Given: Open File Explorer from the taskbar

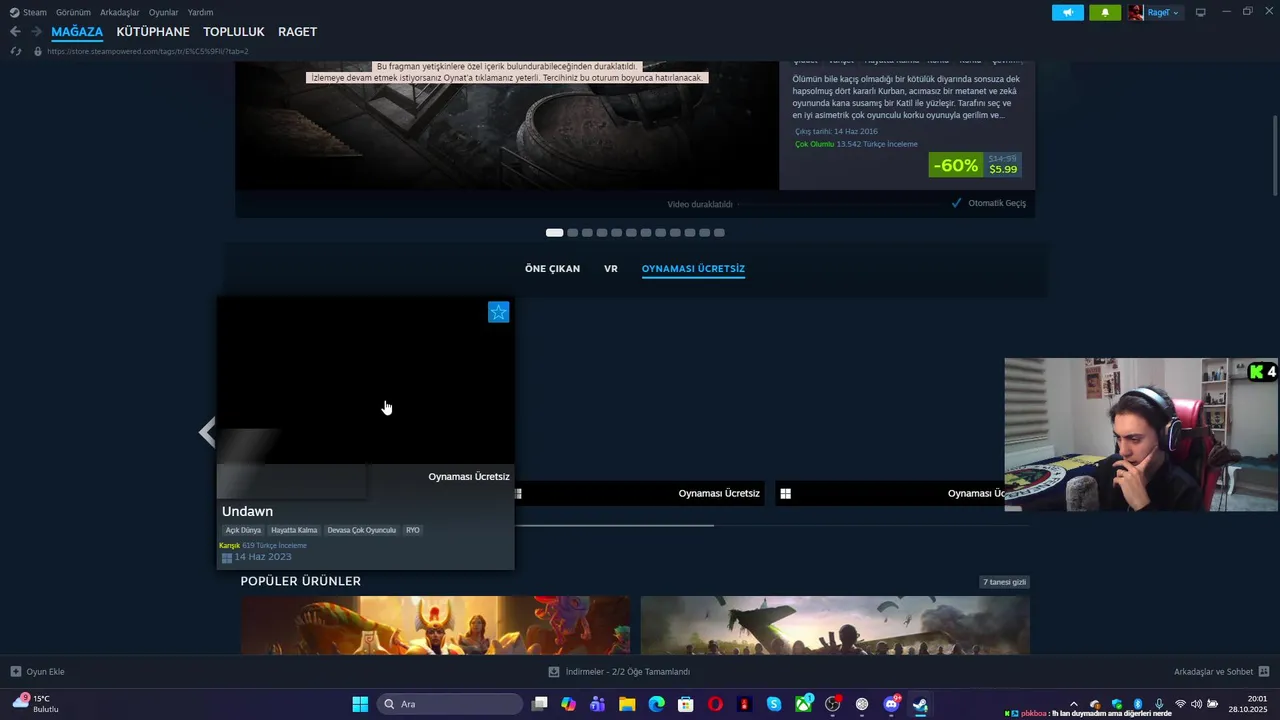Looking at the screenshot, I should [x=627, y=704].
